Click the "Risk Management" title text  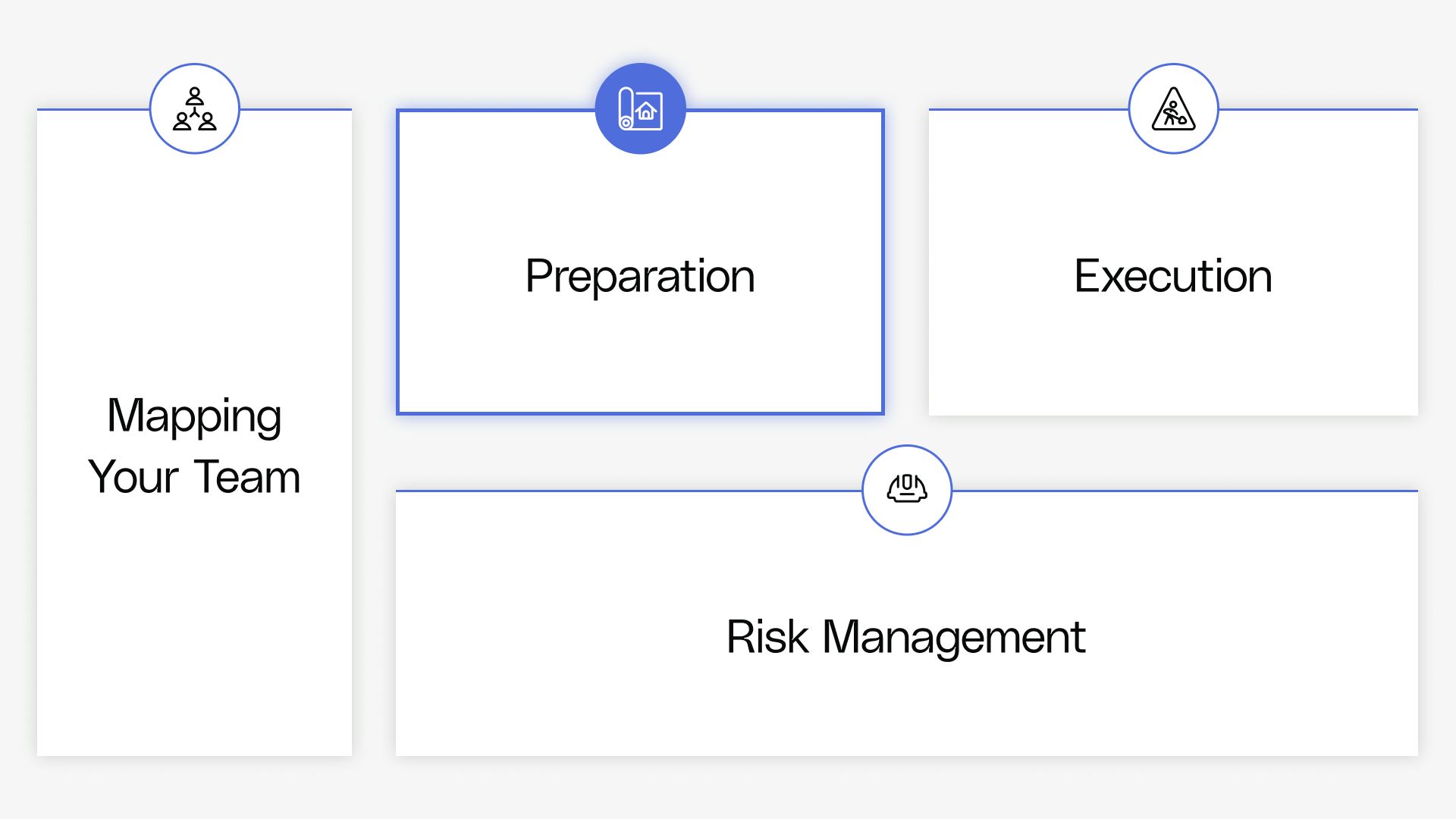coord(906,636)
